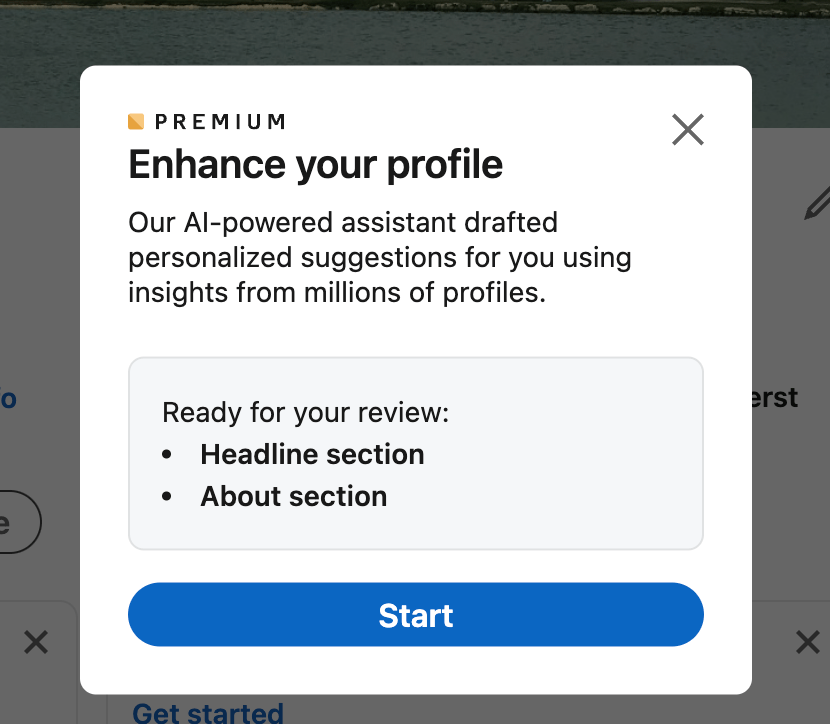Click the truncated bold text right of dialog

pos(775,398)
